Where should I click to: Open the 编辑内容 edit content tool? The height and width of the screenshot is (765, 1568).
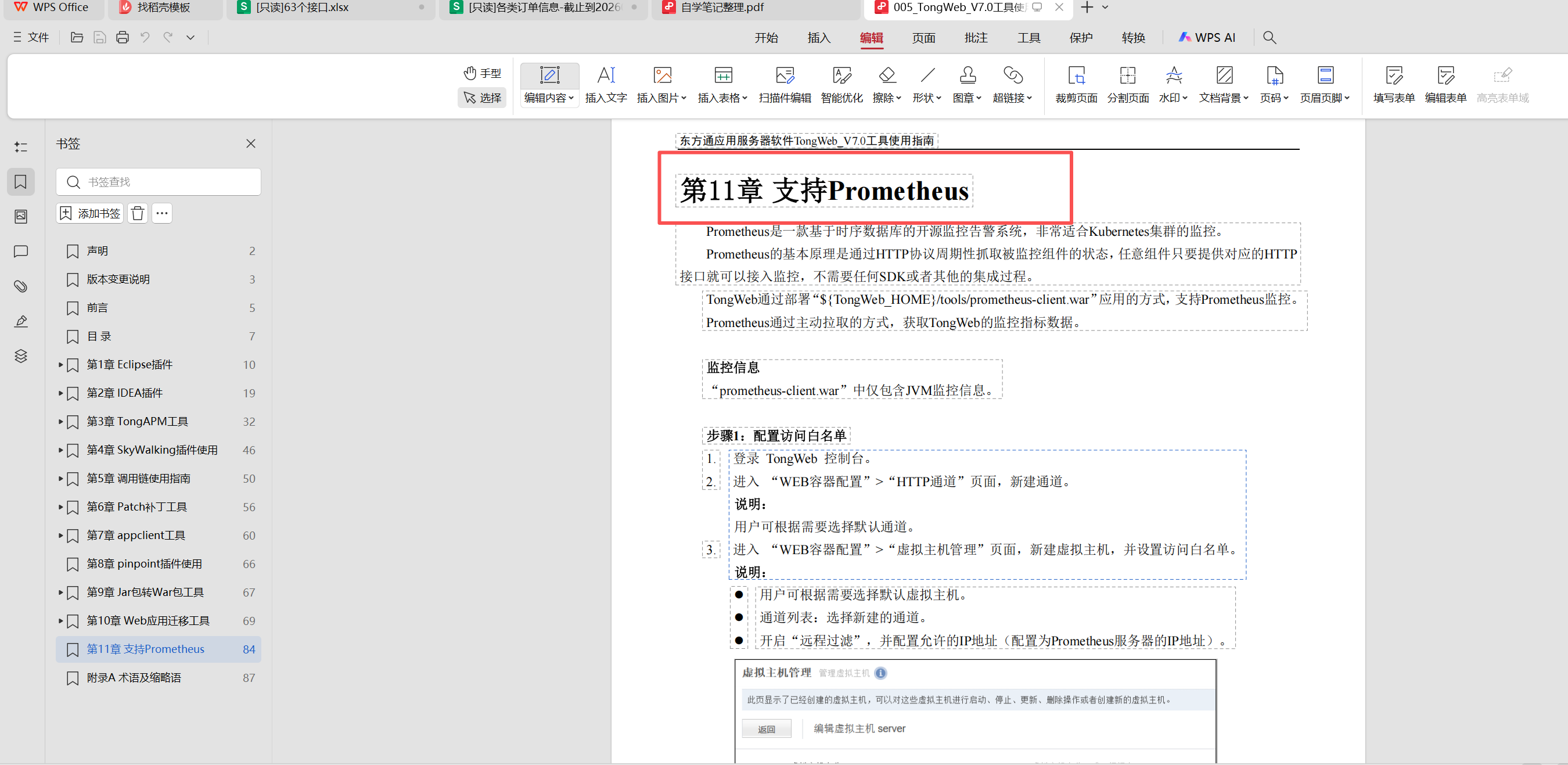(549, 85)
